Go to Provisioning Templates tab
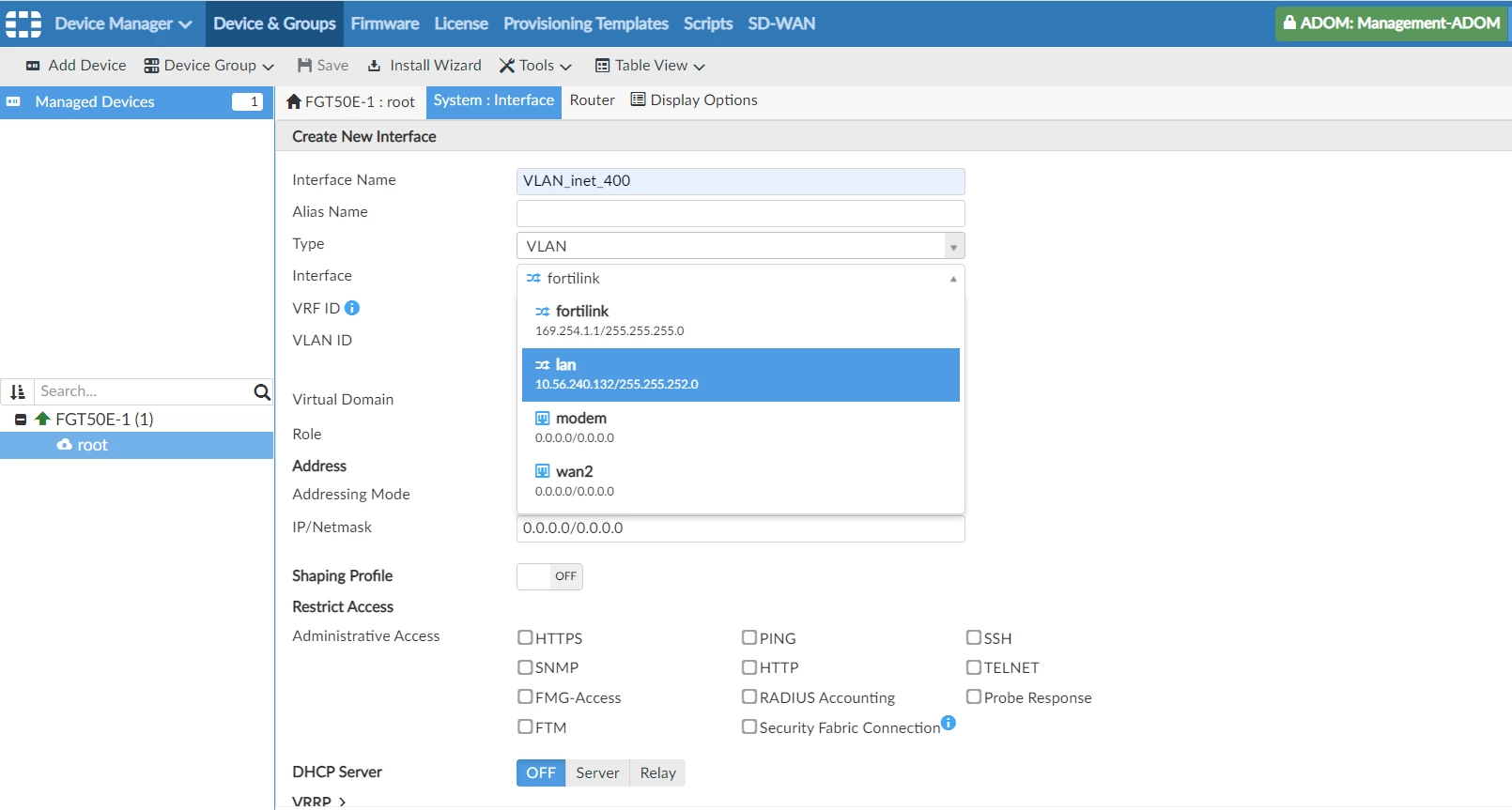The width and height of the screenshot is (1512, 810). pos(586,23)
